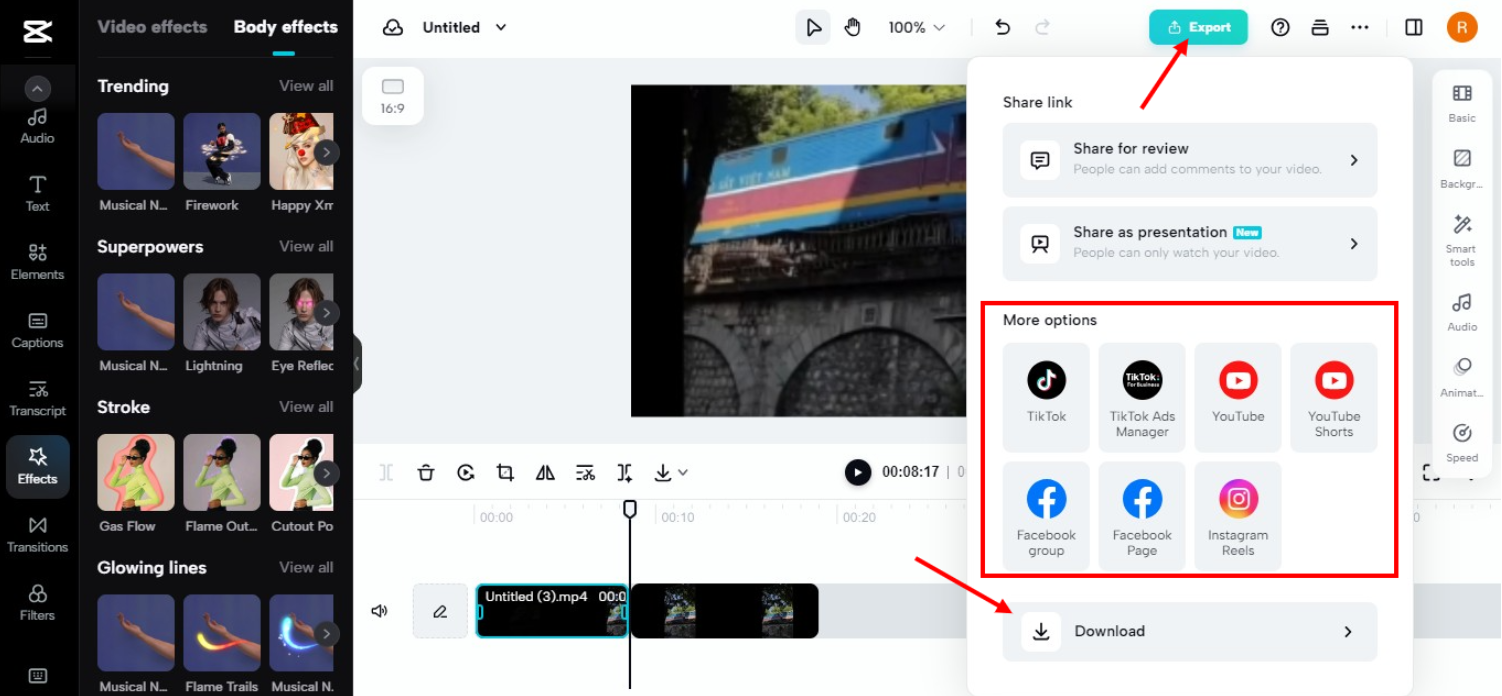1502x696 pixels.
Task: Delete the selected clip with trash icon
Action: (x=426, y=473)
